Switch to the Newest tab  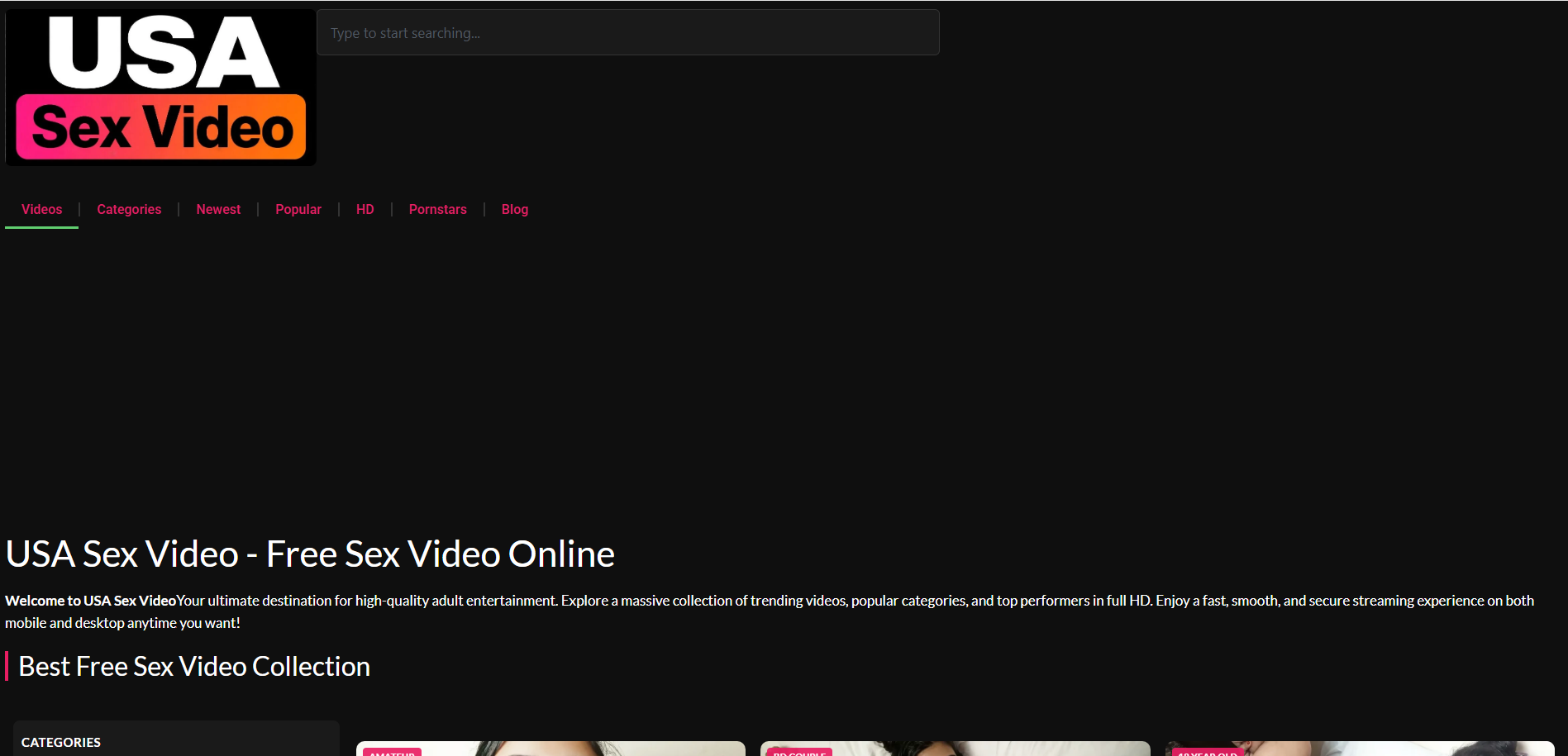coord(218,210)
